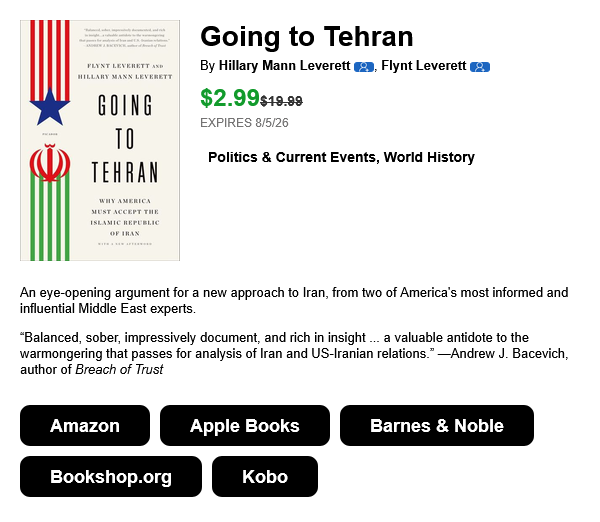Open the Going to Tehran book cover

pyautogui.click(x=100, y=140)
